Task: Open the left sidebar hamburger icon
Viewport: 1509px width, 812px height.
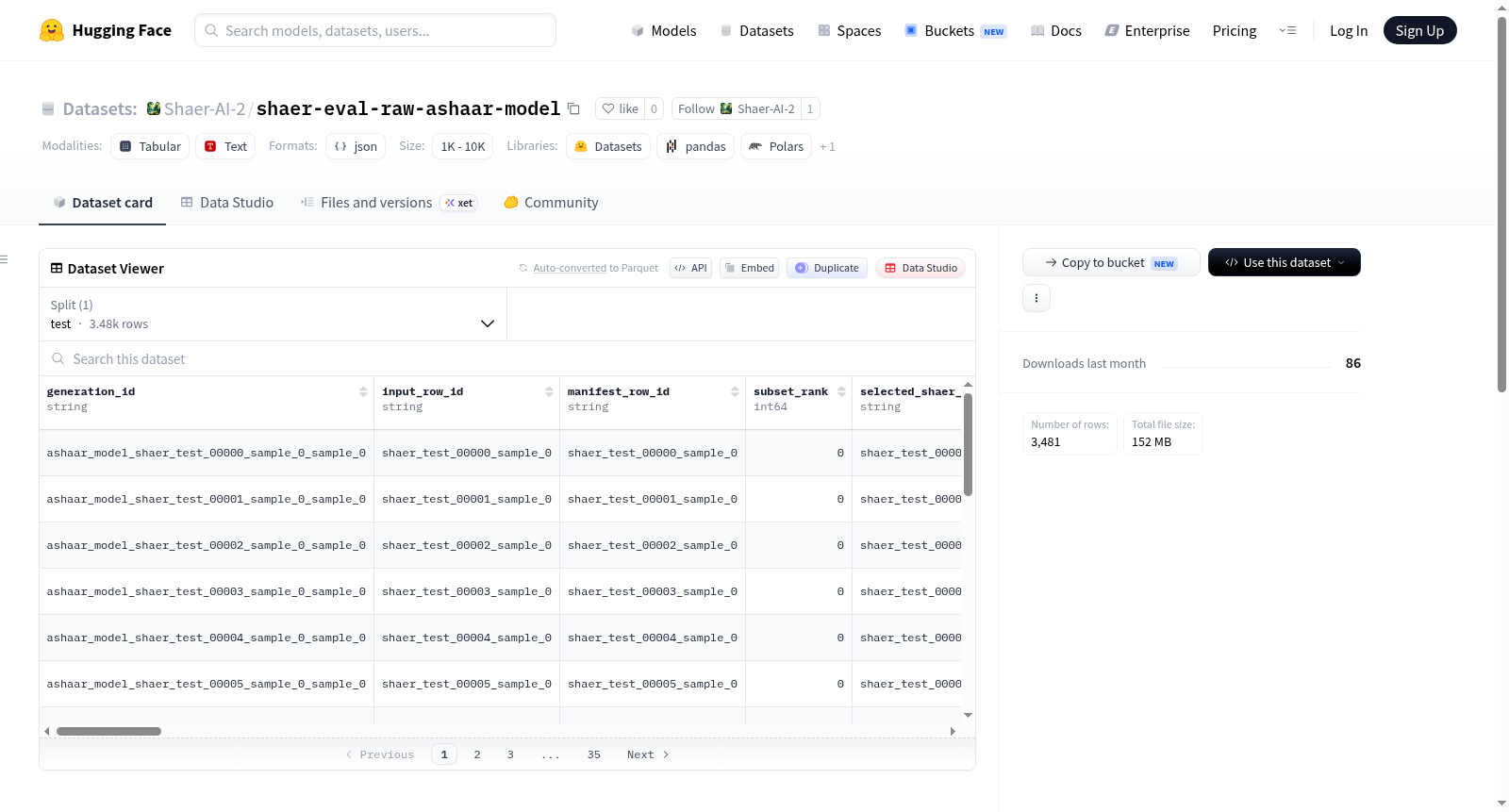Action: (x=4, y=259)
